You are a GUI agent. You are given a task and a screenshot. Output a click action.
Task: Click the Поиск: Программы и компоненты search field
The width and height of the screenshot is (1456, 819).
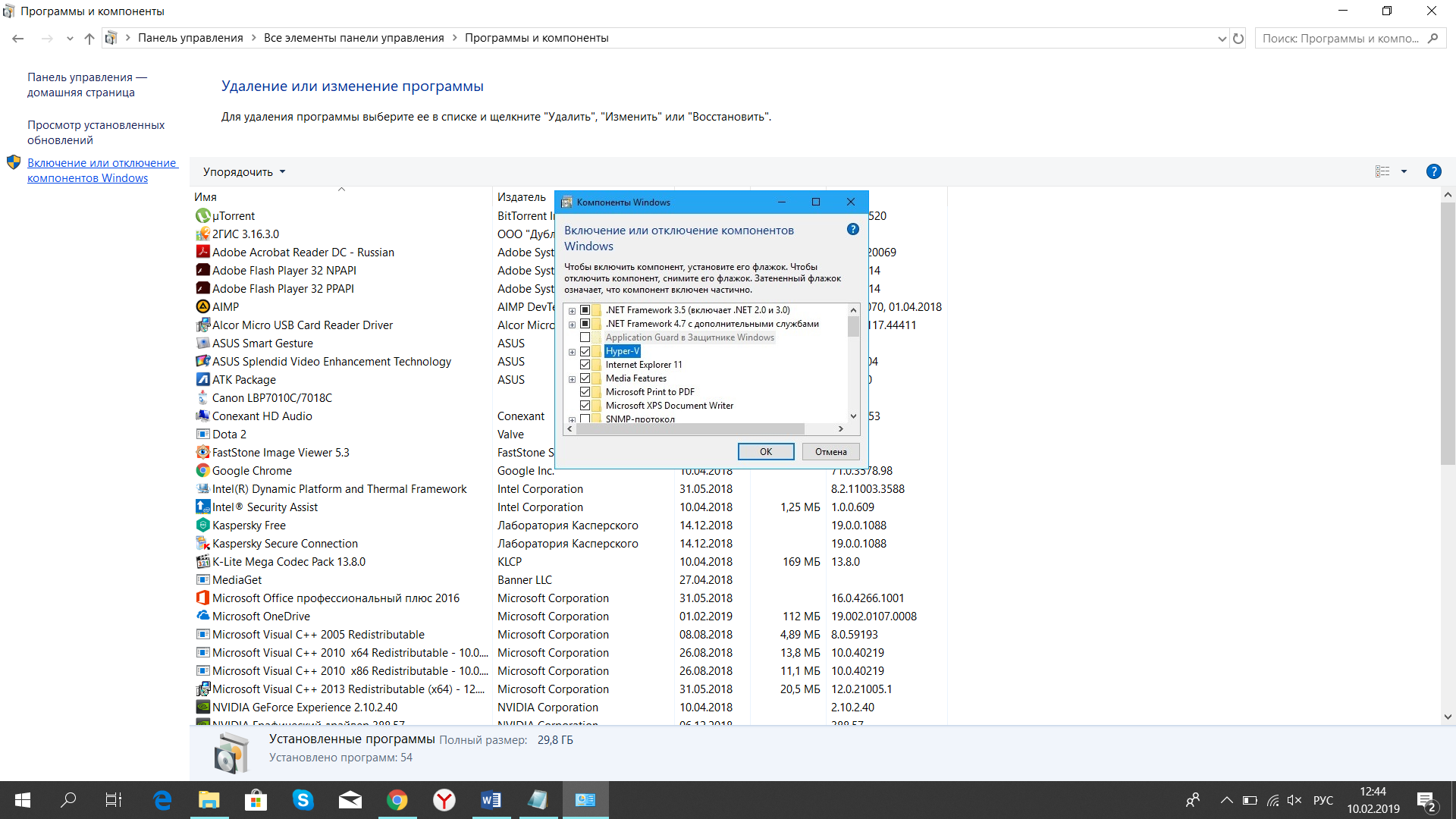[1351, 39]
